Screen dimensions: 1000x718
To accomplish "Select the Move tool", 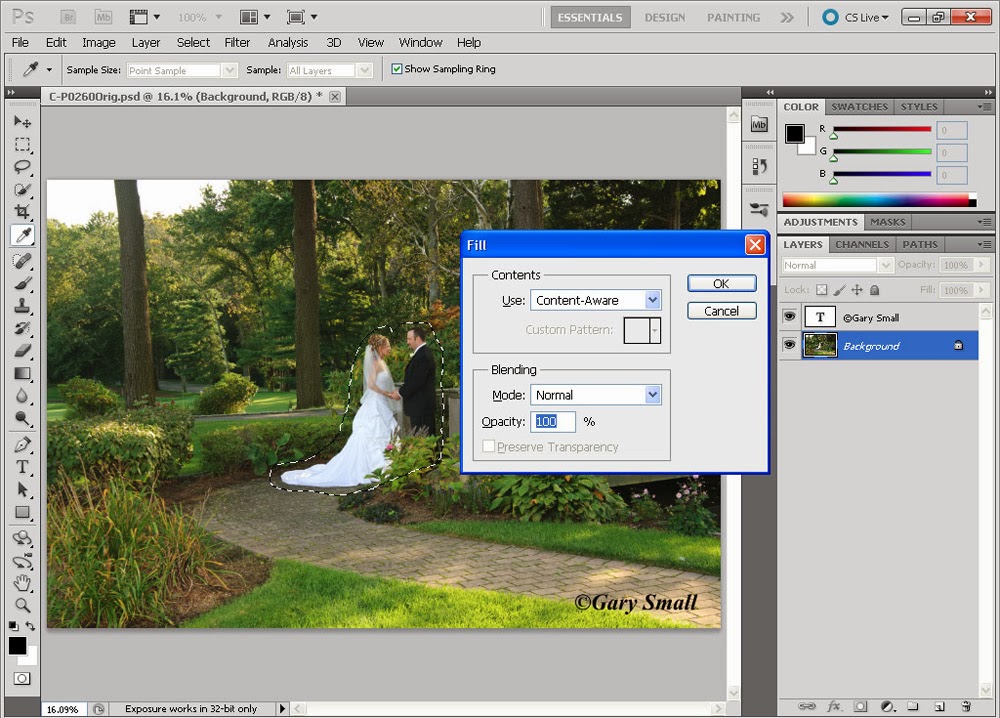I will [22, 121].
